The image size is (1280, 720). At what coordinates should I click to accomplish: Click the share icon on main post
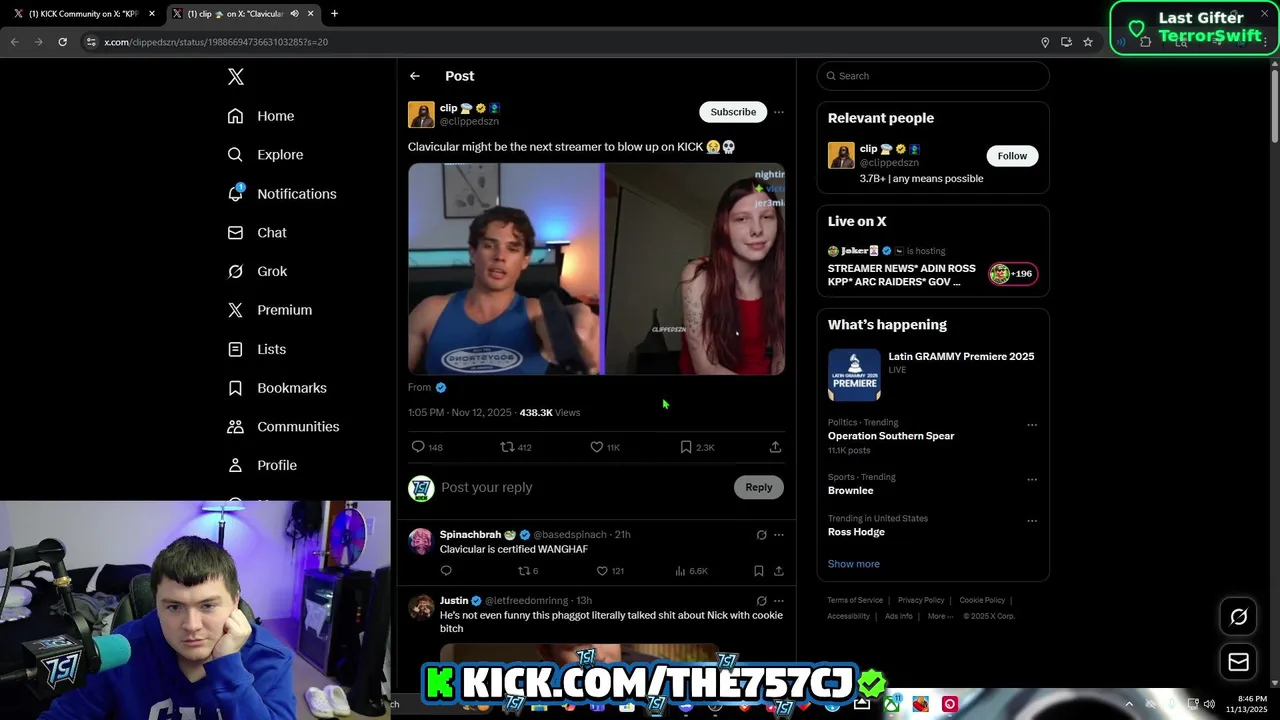775,447
